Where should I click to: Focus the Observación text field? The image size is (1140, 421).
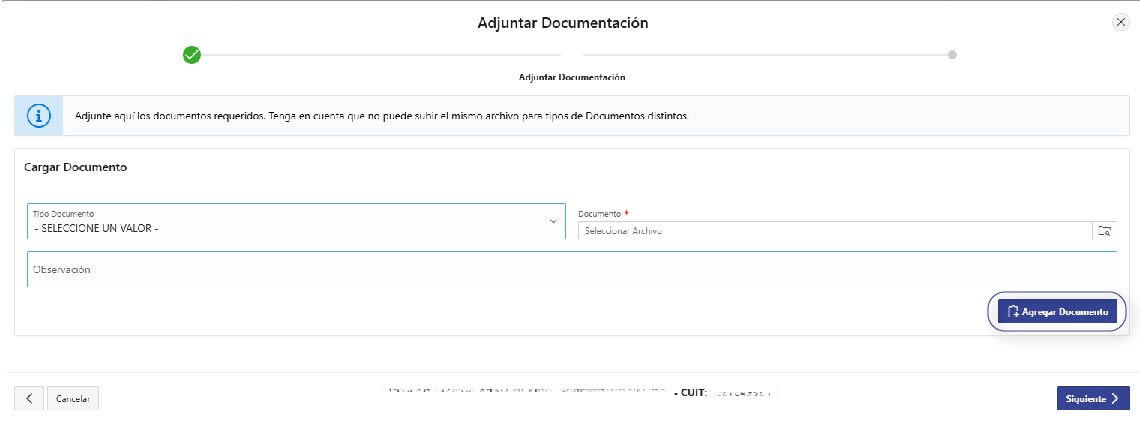[x=570, y=270]
